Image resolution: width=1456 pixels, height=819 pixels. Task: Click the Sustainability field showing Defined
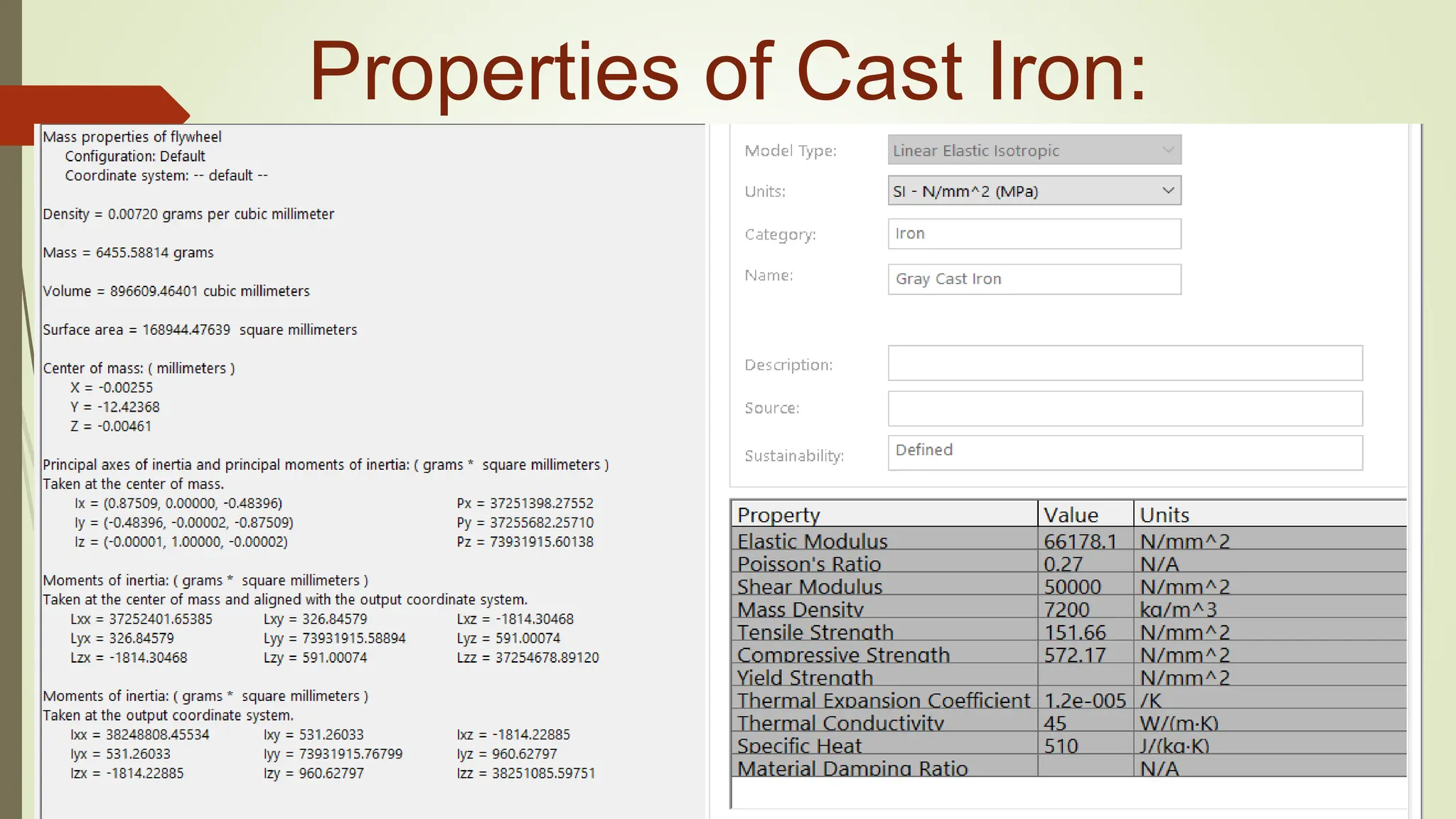[1125, 453]
